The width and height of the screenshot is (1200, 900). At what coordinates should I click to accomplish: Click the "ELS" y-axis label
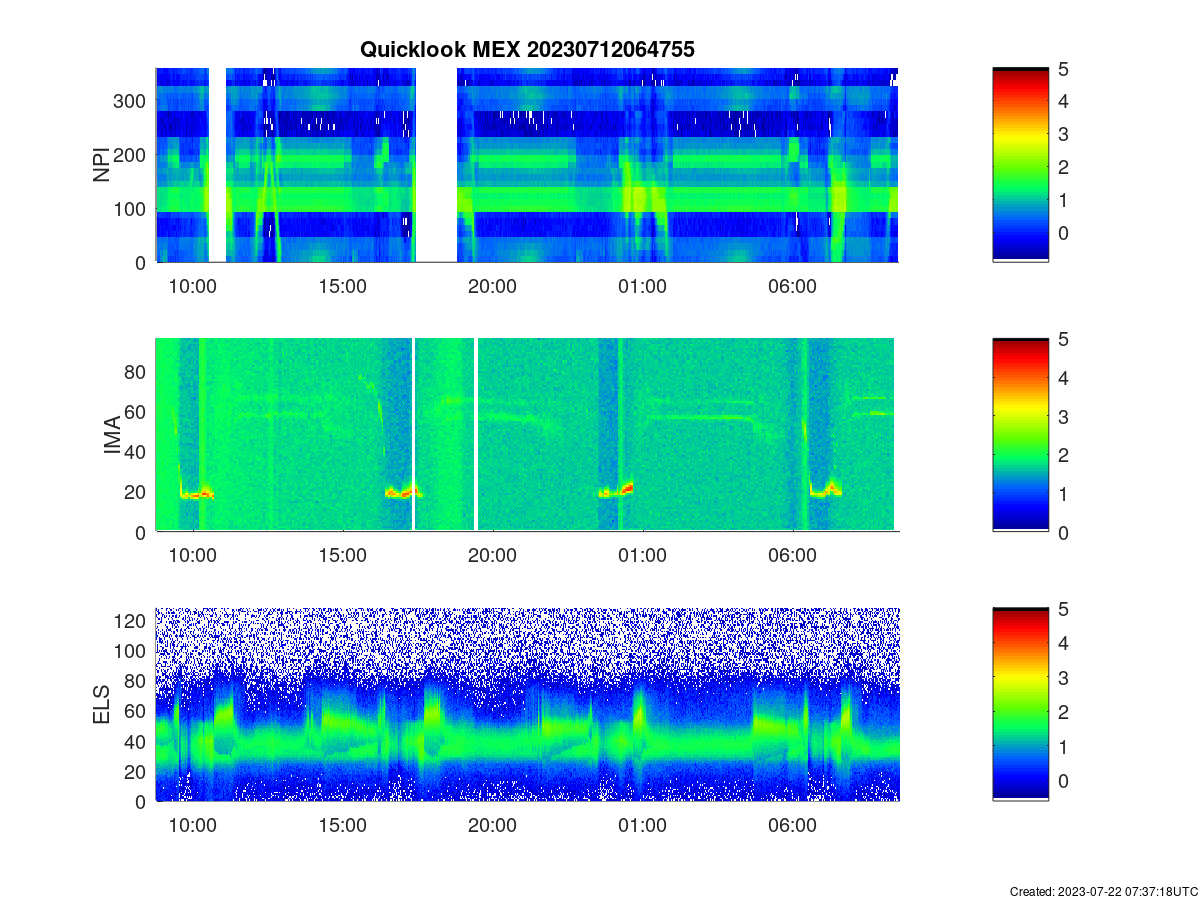pyautogui.click(x=101, y=705)
